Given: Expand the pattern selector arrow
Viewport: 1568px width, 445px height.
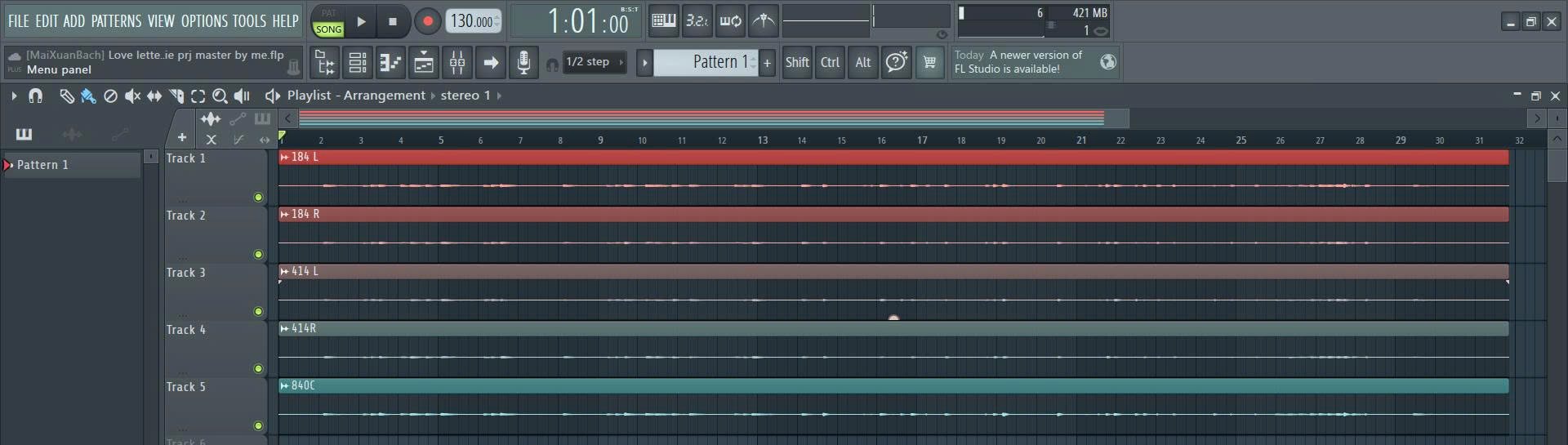Looking at the screenshot, I should [x=644, y=62].
